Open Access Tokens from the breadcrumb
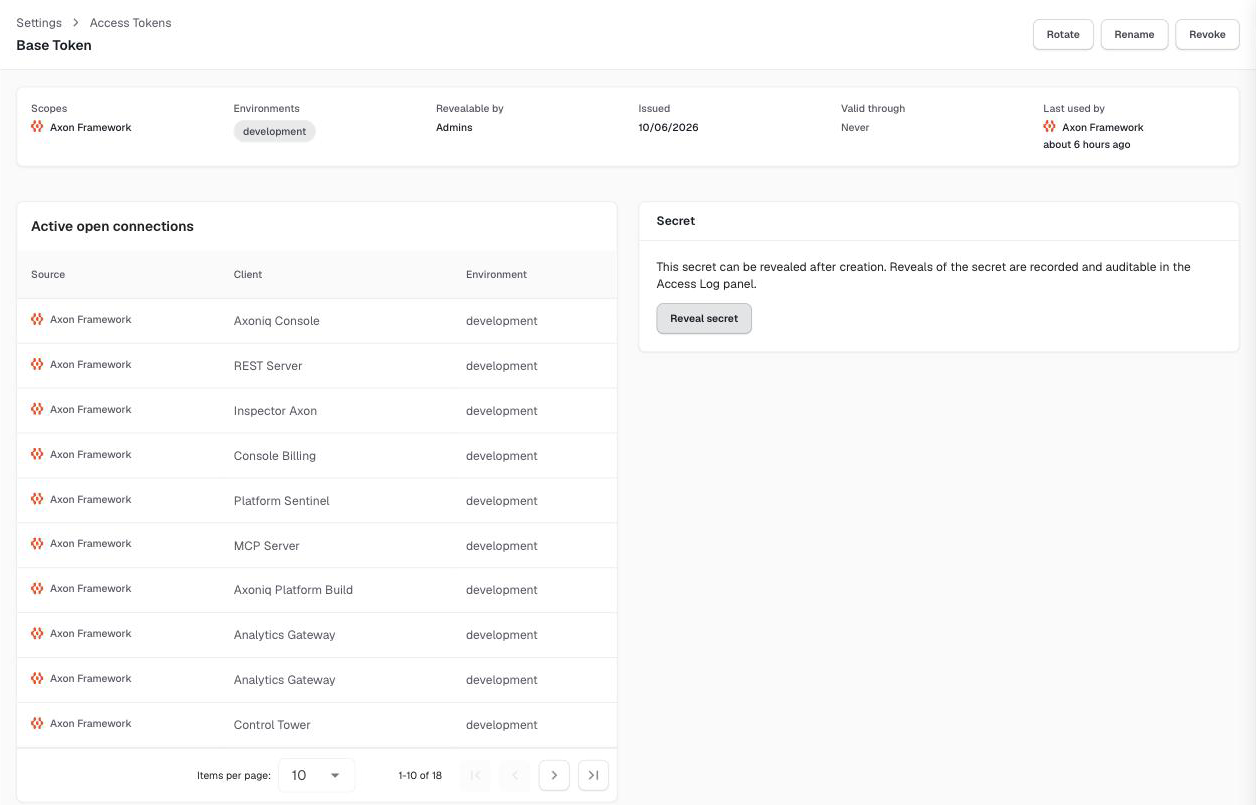Viewport: 1256px width, 805px height. coord(130,23)
